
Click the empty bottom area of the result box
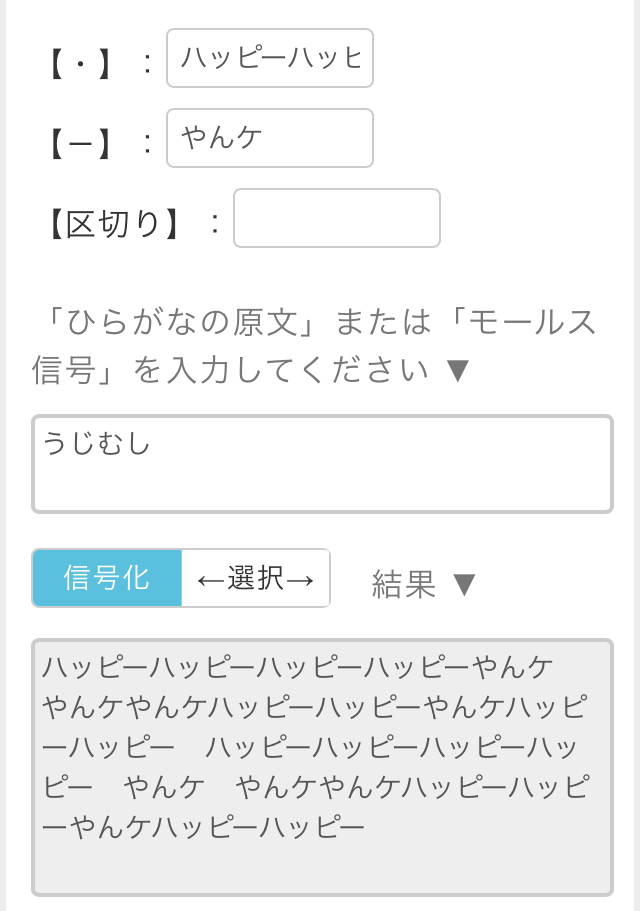click(322, 868)
